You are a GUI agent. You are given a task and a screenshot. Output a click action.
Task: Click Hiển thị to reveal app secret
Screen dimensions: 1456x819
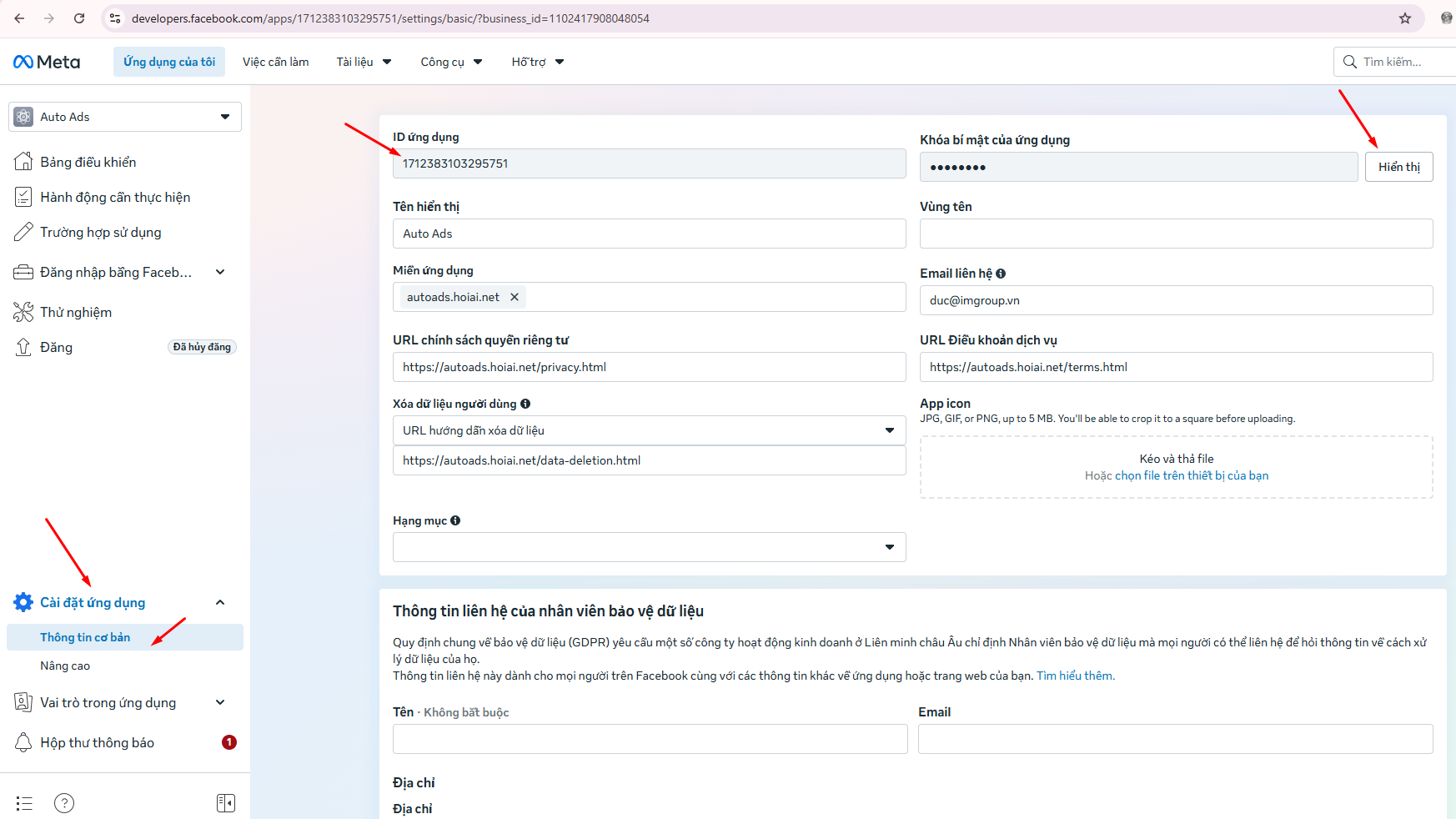[x=1398, y=167]
